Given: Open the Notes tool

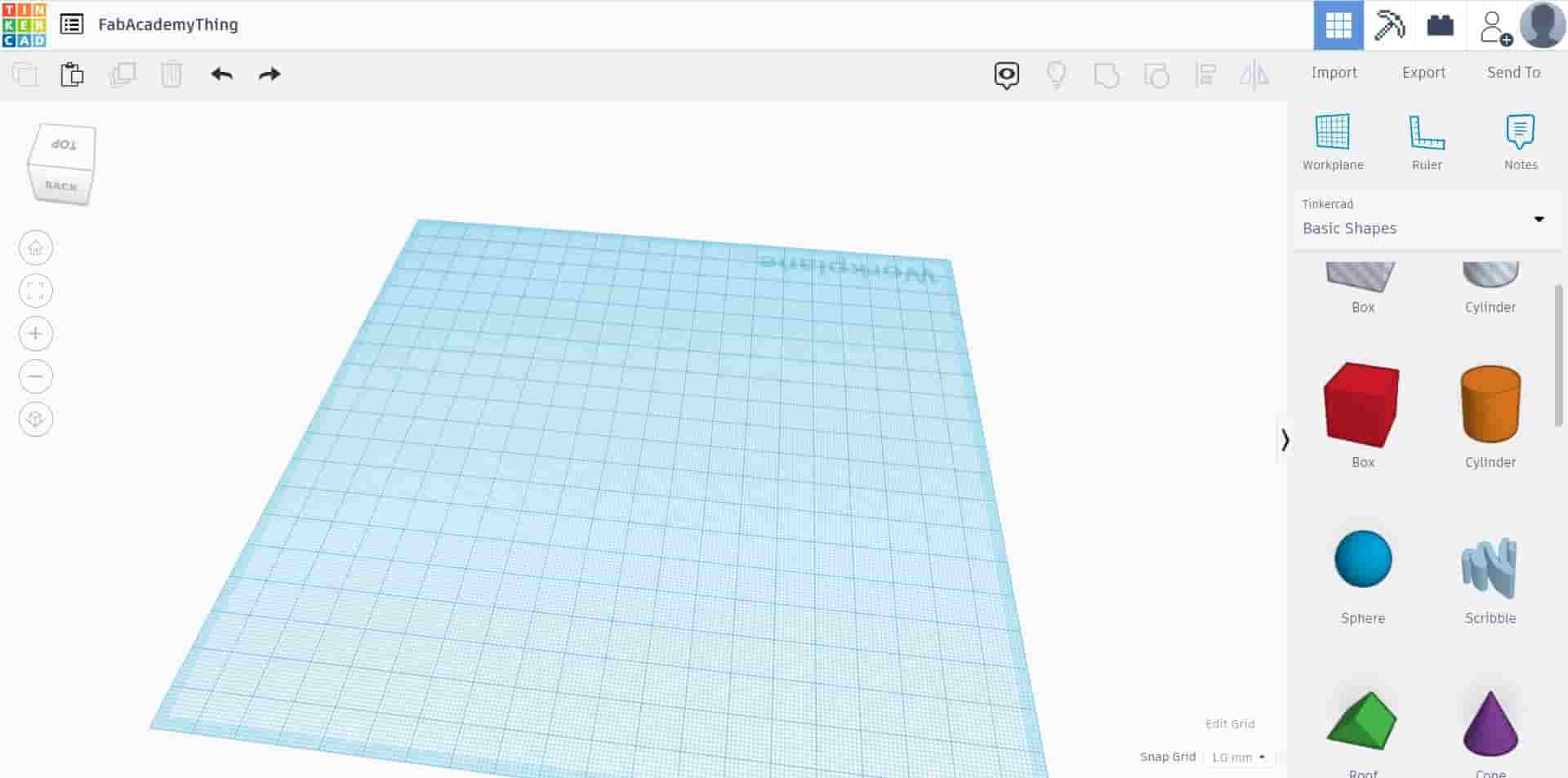Looking at the screenshot, I should coord(1521,142).
